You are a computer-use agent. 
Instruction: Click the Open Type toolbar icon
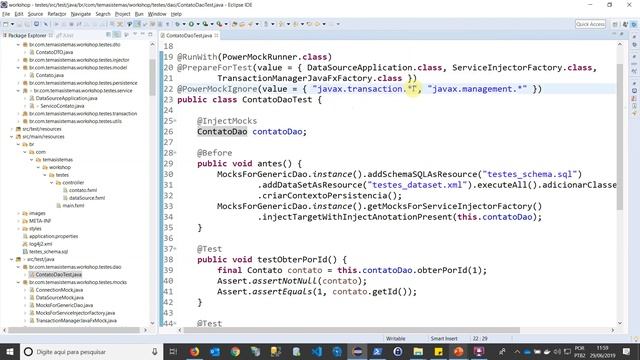(235, 24)
